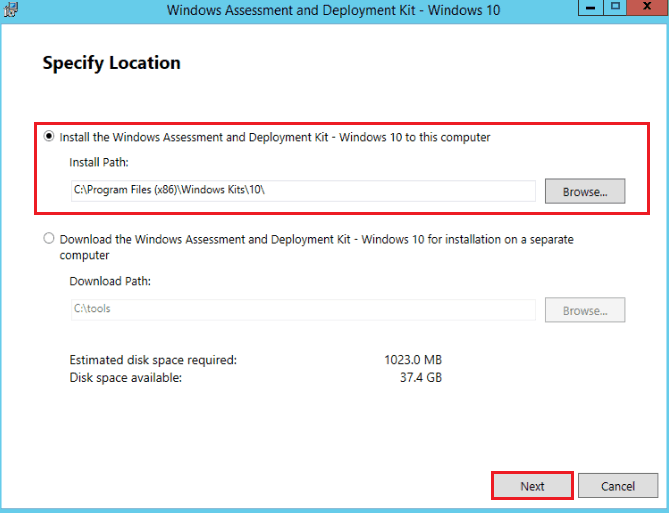Click the greyed-out Browse button for Download Path
669x513 pixels.
pos(585,310)
